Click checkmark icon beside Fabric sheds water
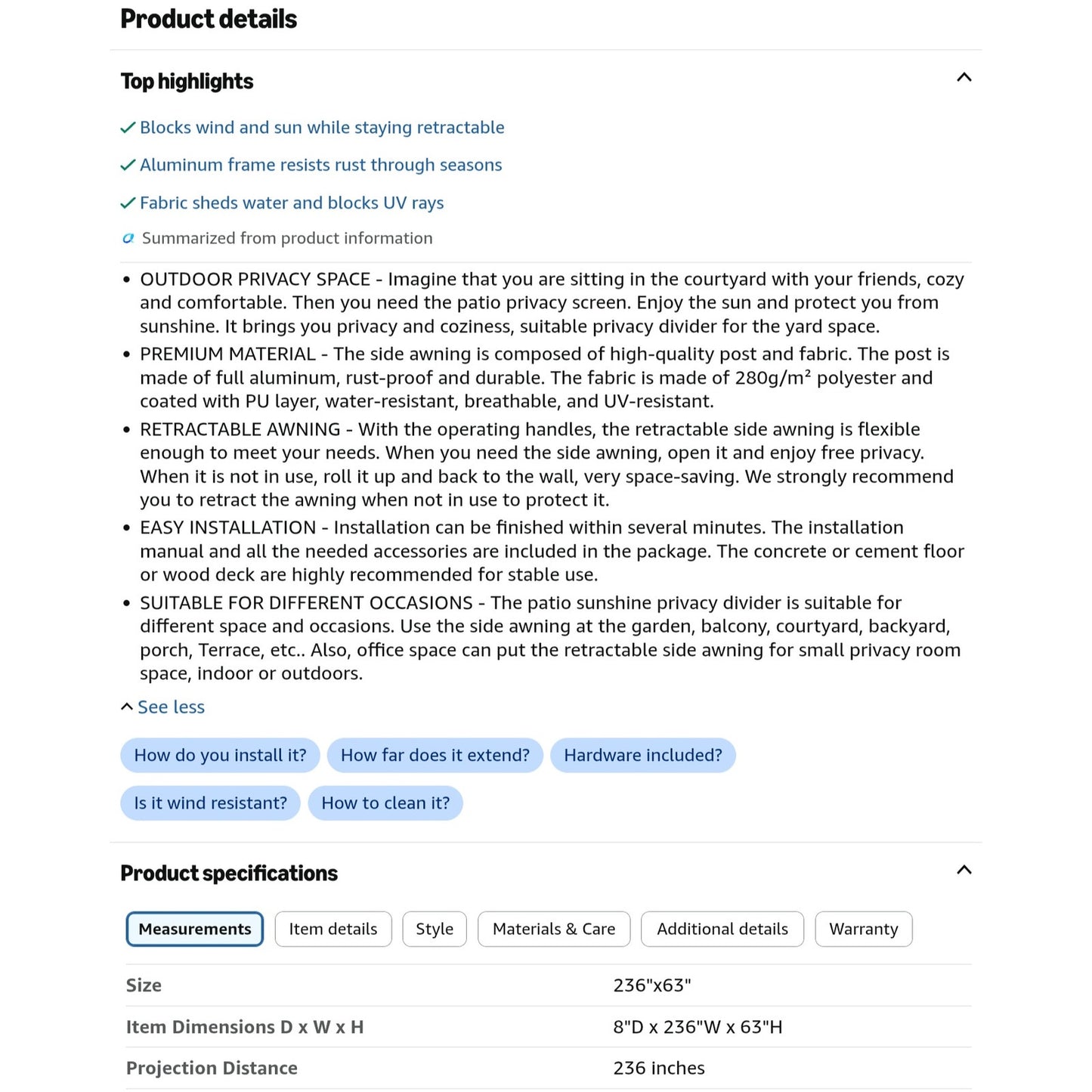Viewport: 1092px width, 1092px height. click(x=128, y=203)
